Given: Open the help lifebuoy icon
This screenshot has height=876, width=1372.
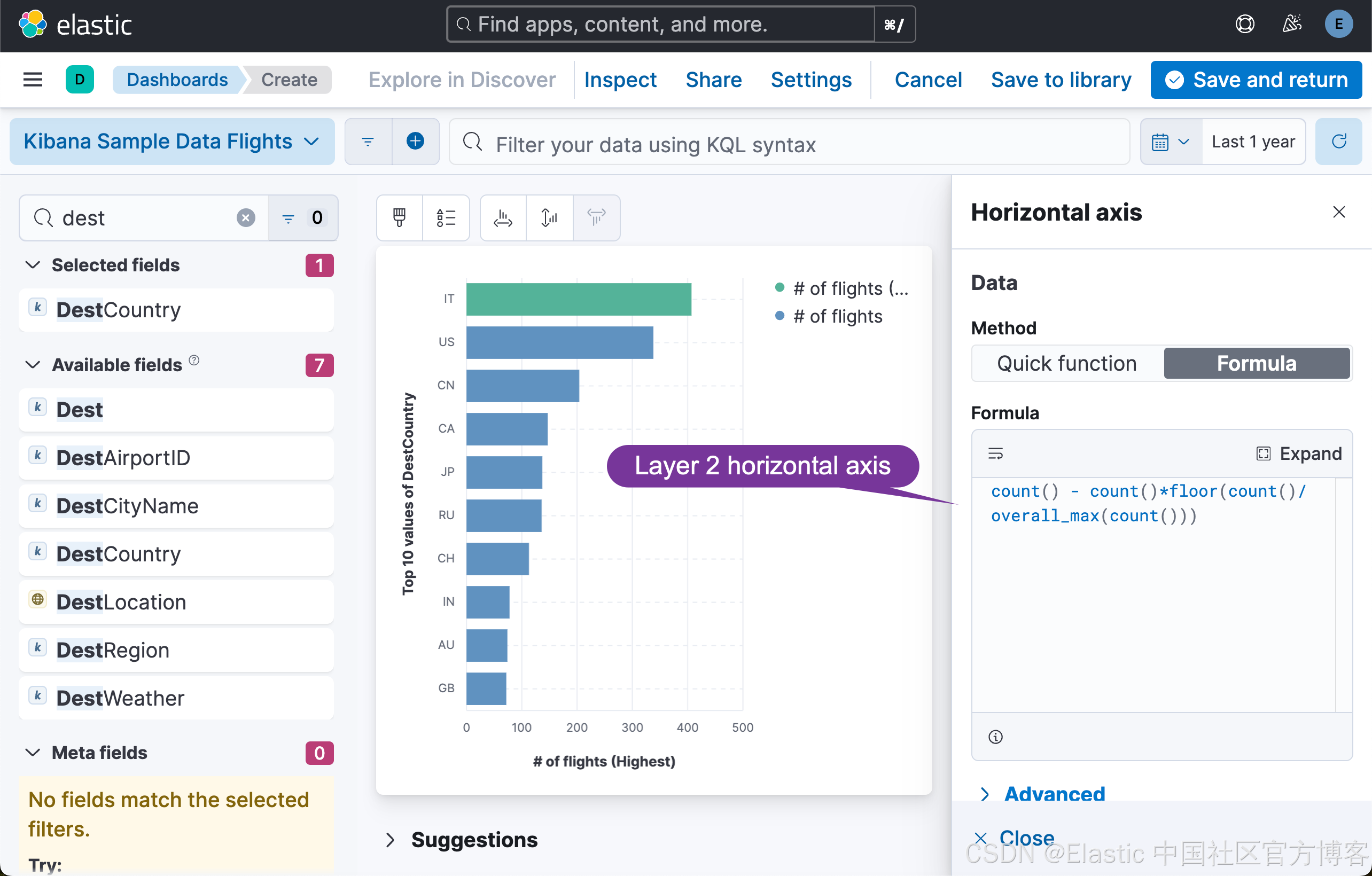Looking at the screenshot, I should (1245, 24).
